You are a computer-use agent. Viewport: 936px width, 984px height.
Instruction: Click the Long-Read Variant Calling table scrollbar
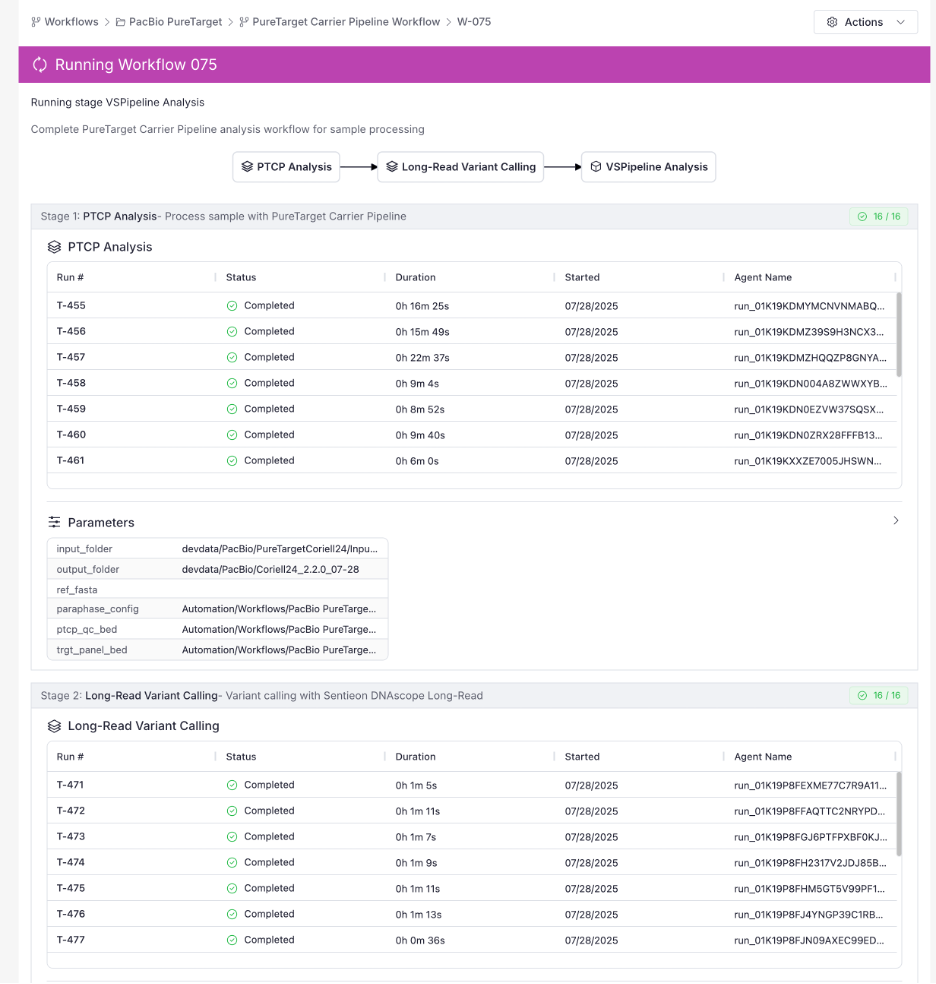[x=899, y=814]
